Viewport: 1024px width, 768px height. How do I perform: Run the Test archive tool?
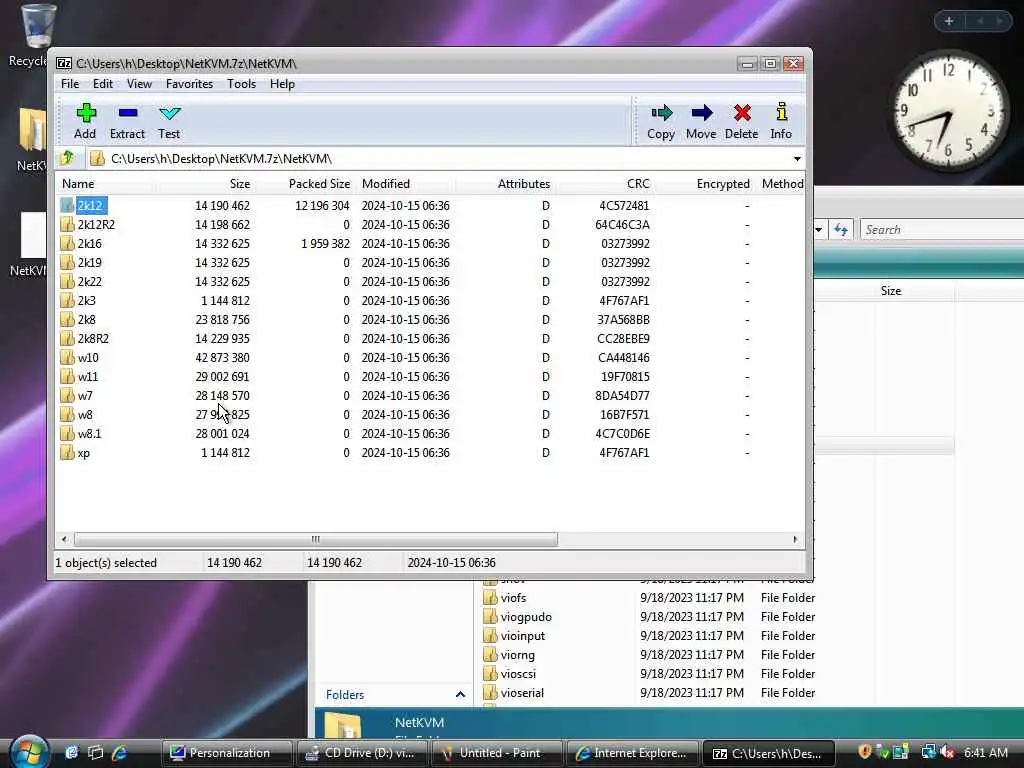coord(169,121)
